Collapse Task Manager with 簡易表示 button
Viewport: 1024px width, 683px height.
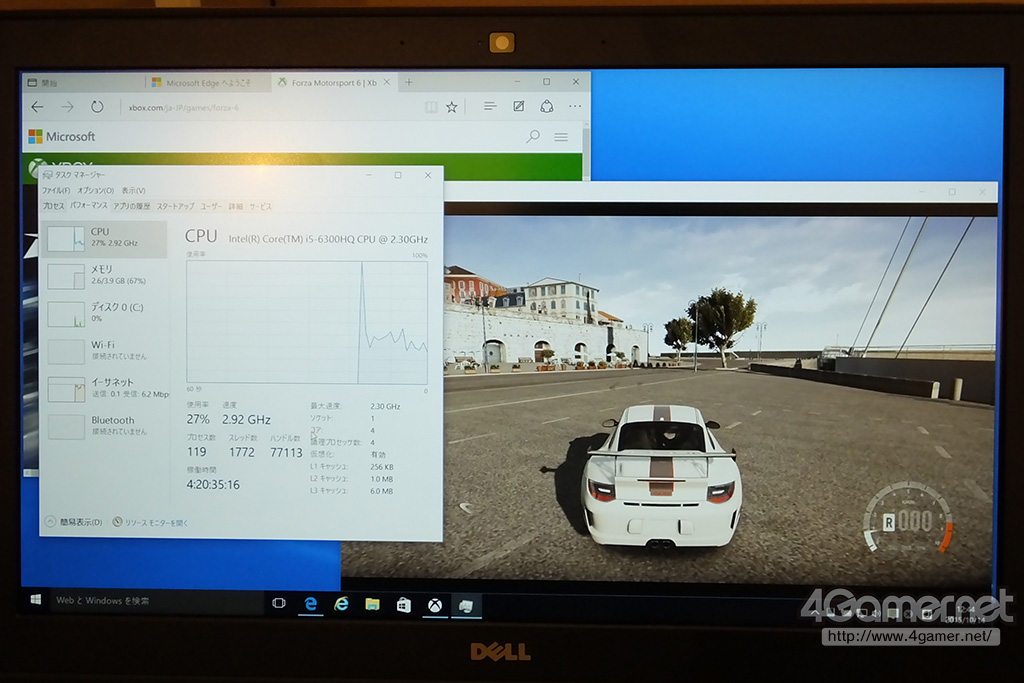[75, 522]
